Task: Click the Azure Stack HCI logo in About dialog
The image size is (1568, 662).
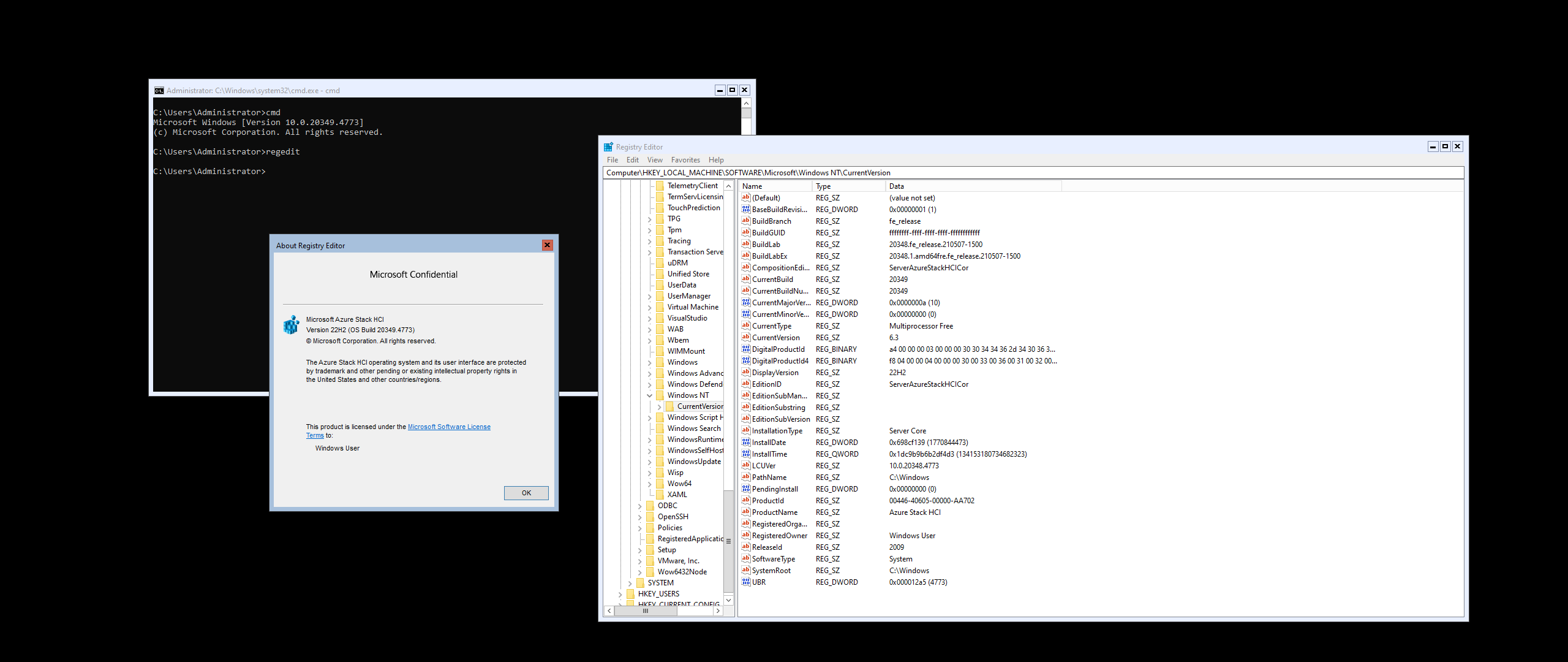Action: tap(292, 325)
